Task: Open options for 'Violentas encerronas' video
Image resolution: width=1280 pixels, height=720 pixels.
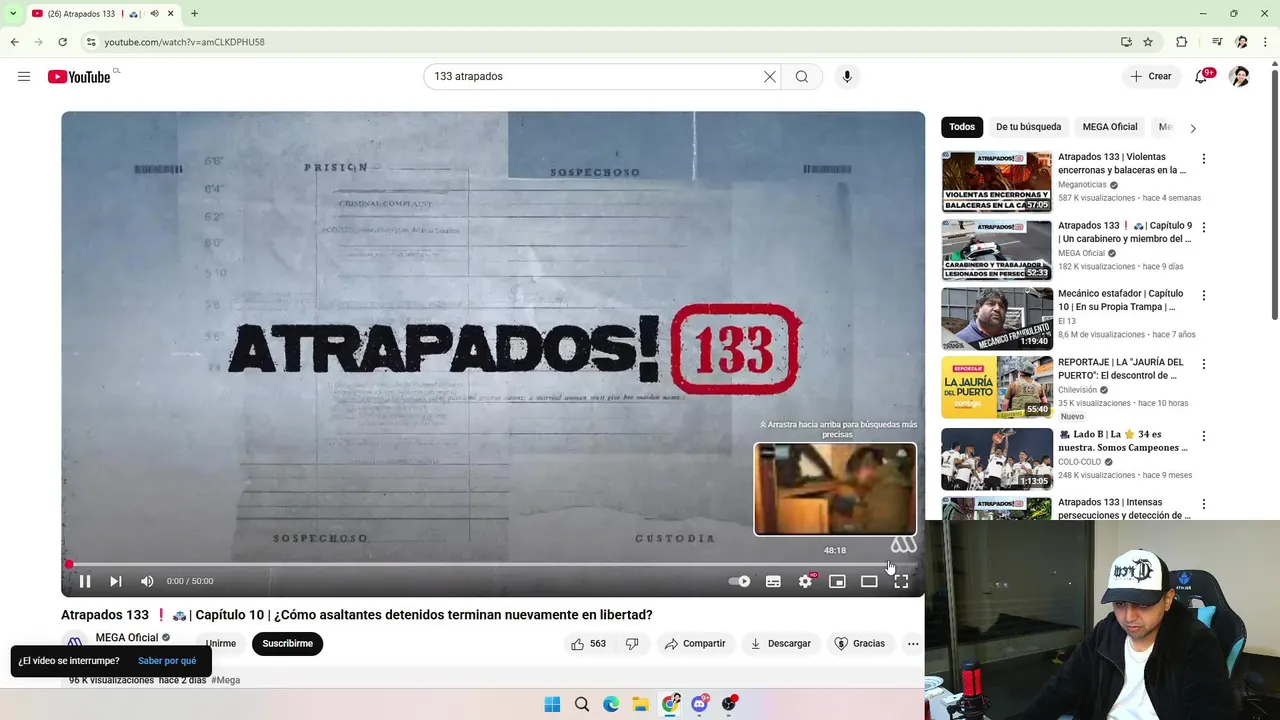Action: (x=1204, y=158)
